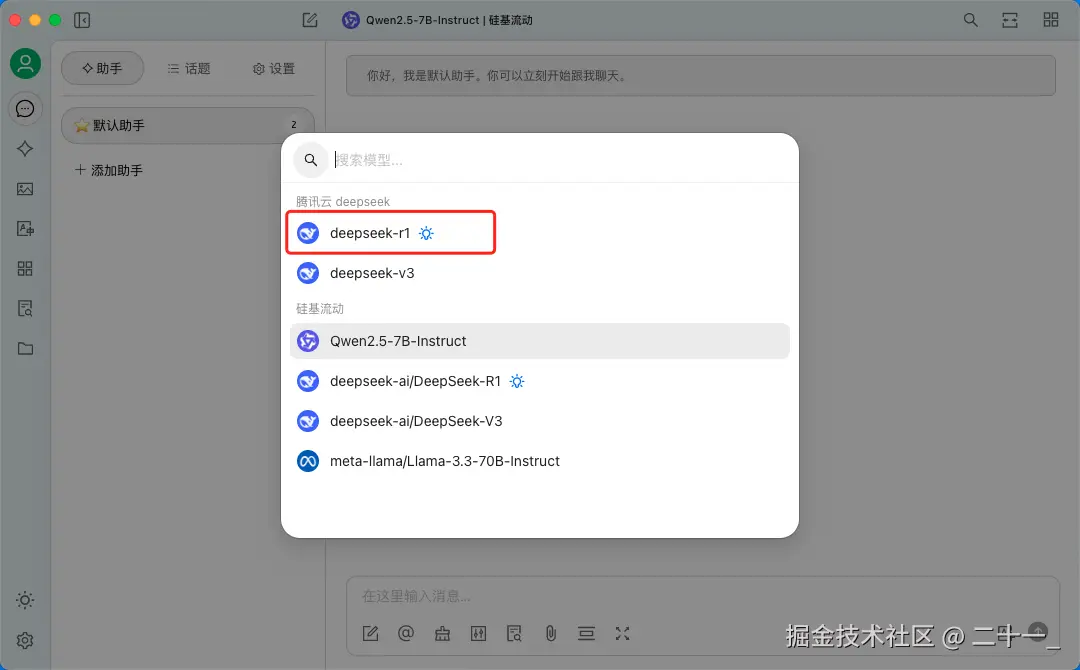1080x670 pixels.
Task: Open the mini apps grid sidebar icon
Action: click(25, 269)
